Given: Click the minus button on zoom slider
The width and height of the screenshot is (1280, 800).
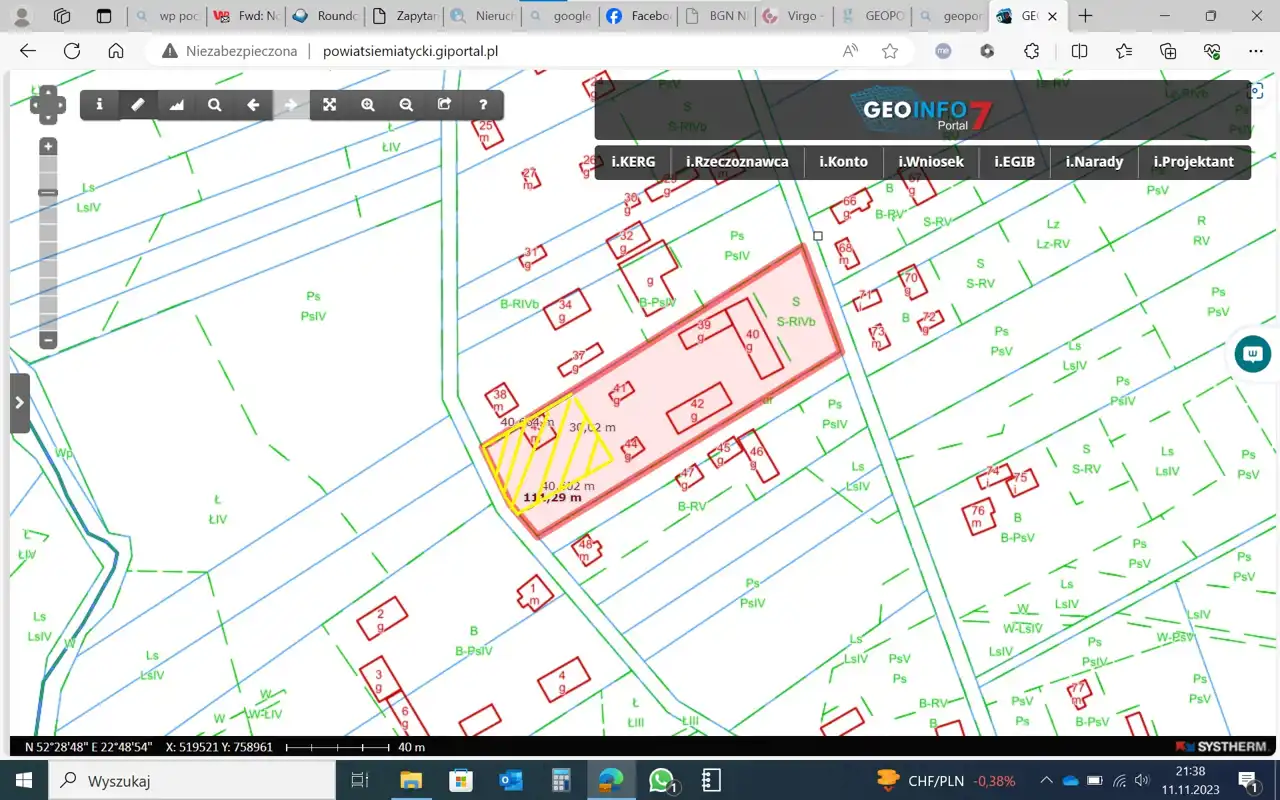Looking at the screenshot, I should coord(48,340).
